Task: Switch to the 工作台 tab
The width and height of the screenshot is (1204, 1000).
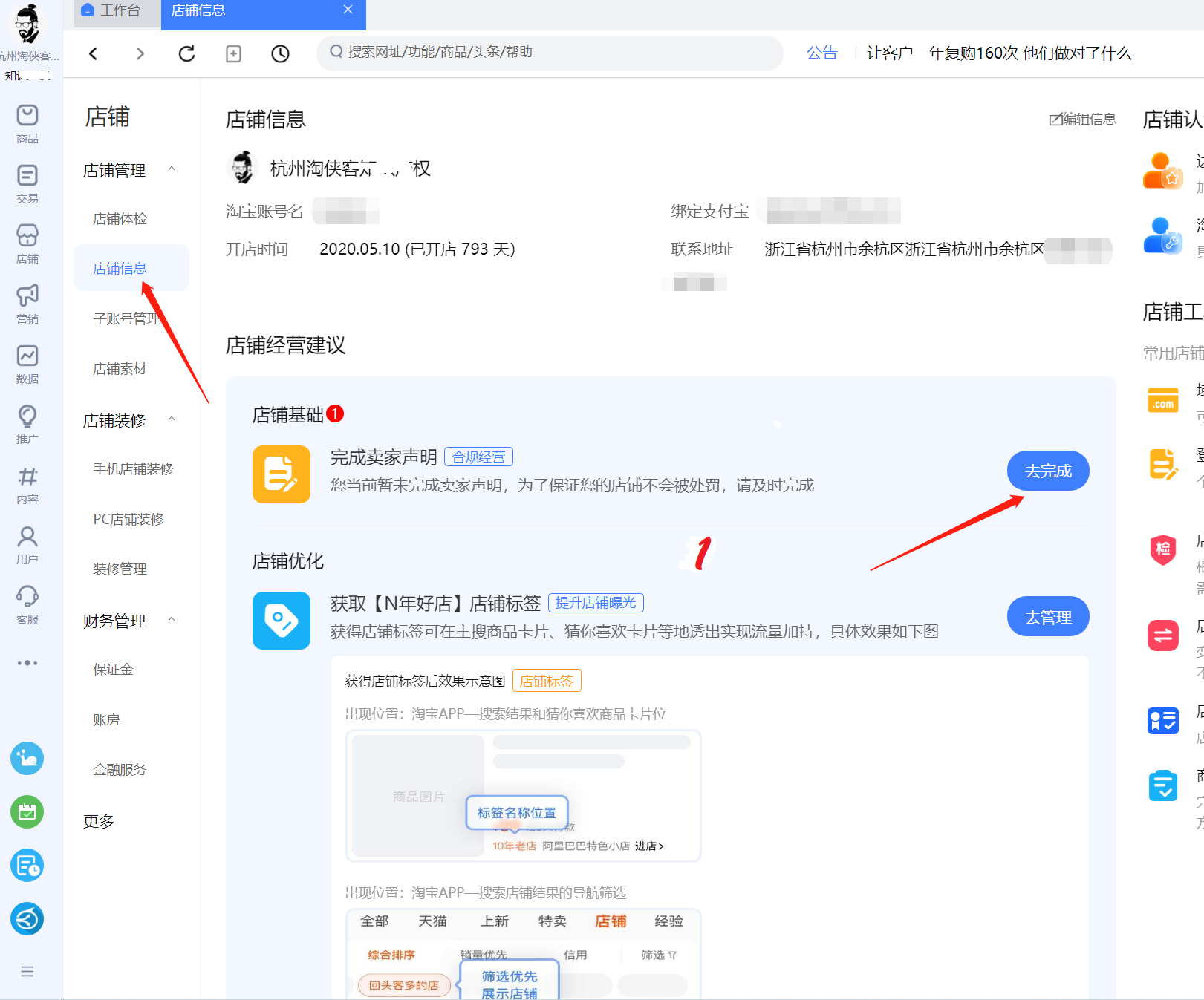Action: 117,10
